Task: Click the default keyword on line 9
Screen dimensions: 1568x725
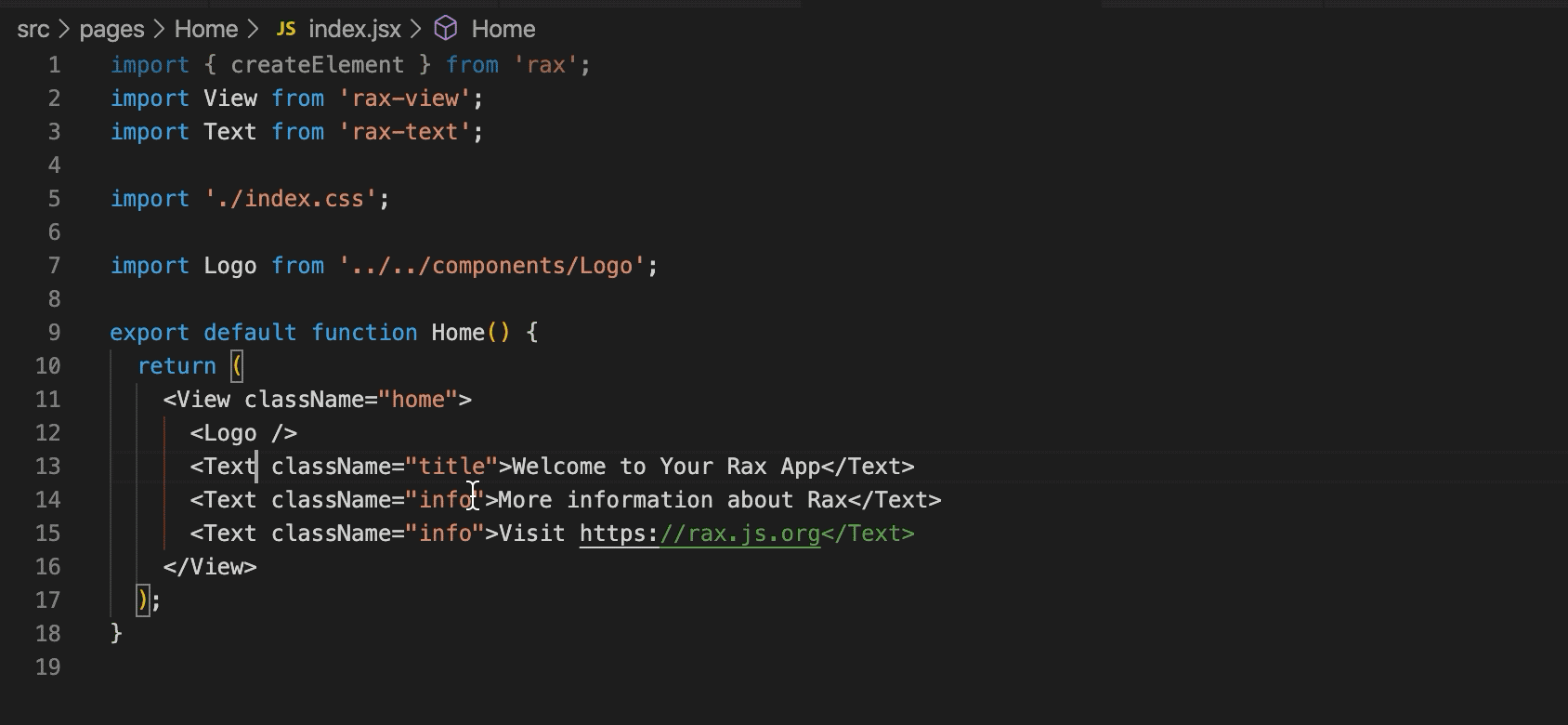Action: (251, 333)
